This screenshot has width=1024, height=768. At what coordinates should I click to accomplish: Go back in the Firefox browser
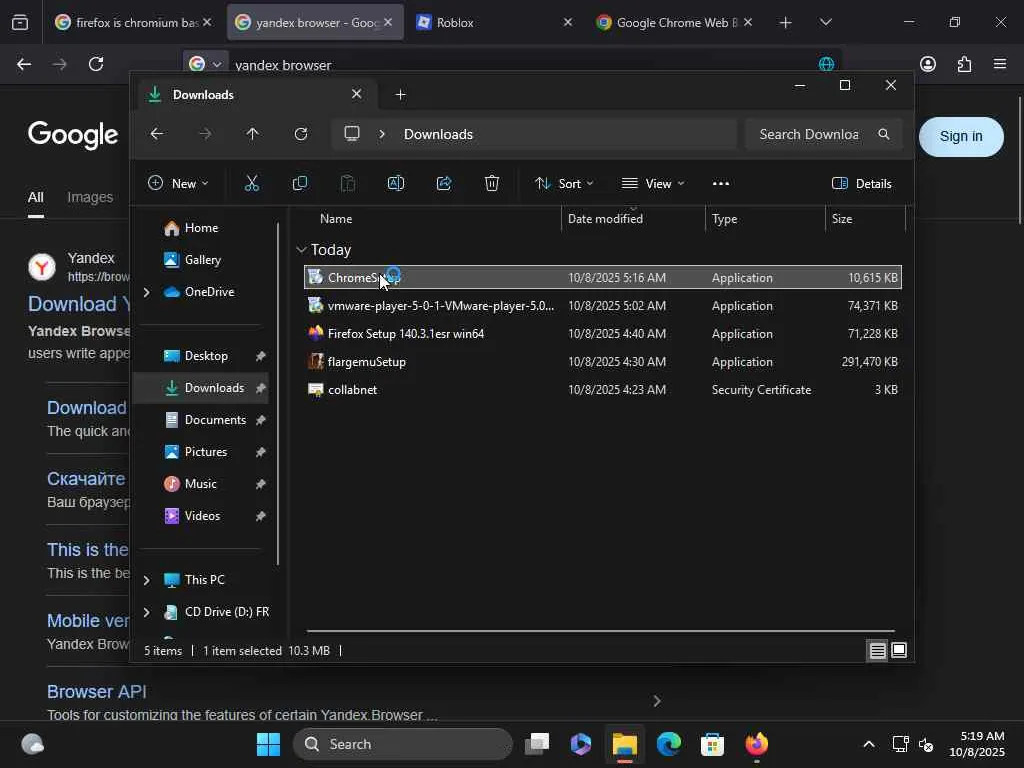pyautogui.click(x=24, y=64)
